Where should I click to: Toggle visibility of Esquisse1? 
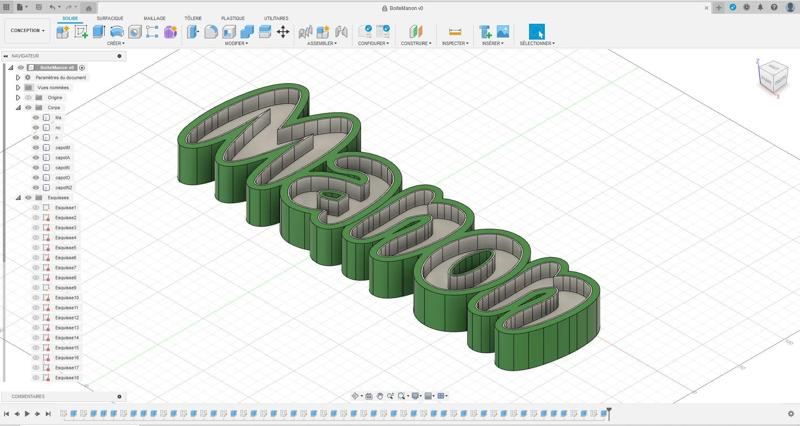pyautogui.click(x=36, y=208)
